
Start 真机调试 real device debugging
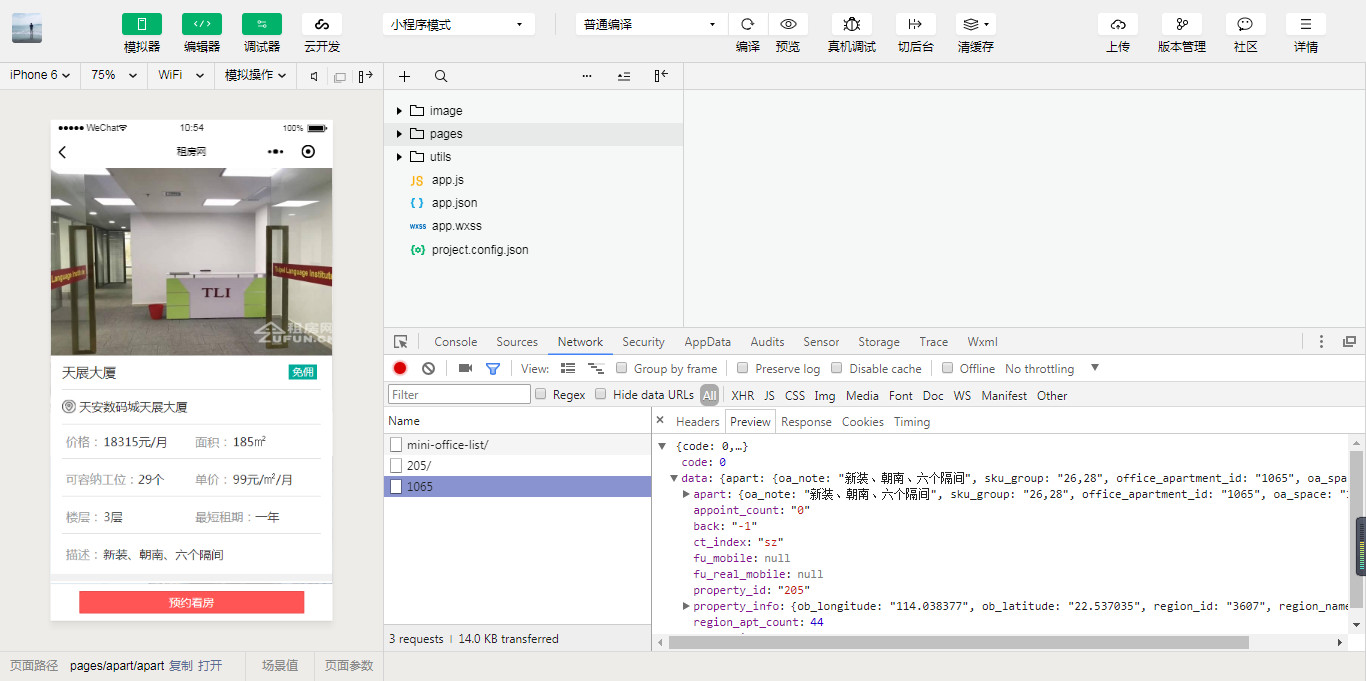[852, 24]
